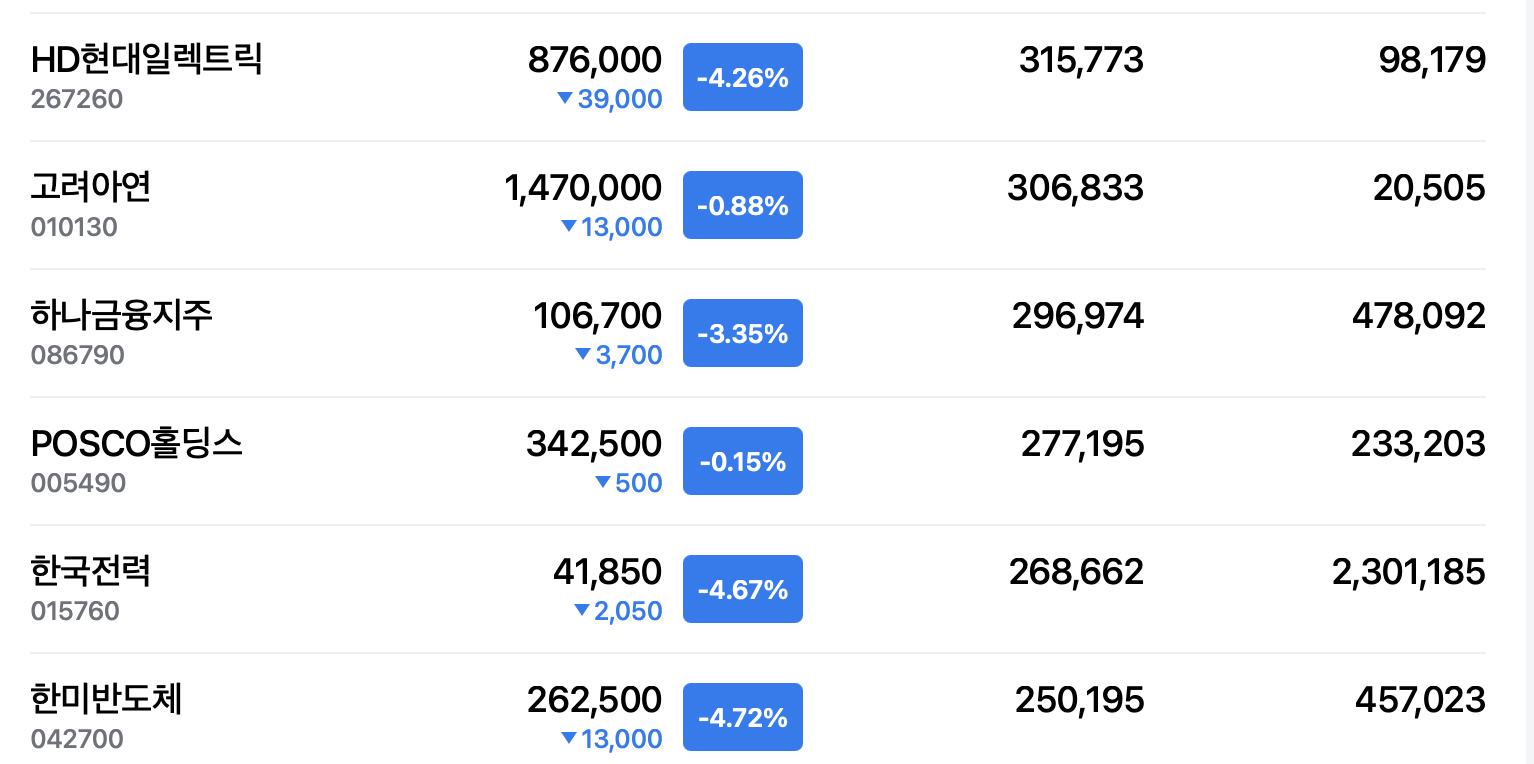Click the -4.72% change badge
This screenshot has height=764, width=1534.
pyautogui.click(x=742, y=717)
